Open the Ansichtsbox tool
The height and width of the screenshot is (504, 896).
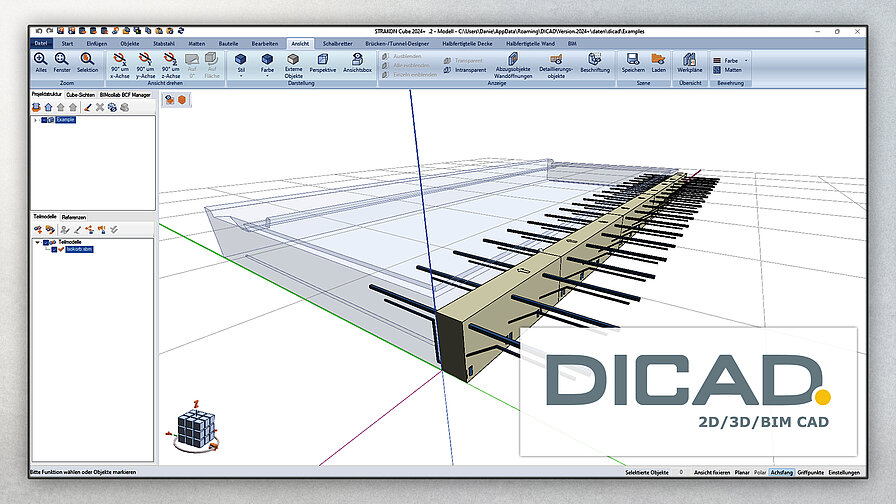coord(357,63)
